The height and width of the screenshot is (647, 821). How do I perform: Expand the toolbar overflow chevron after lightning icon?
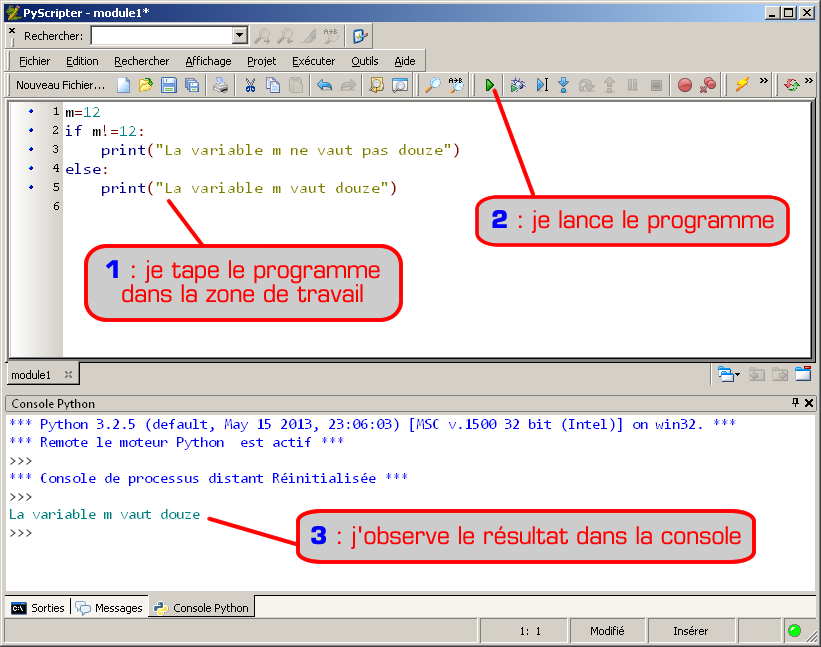(x=765, y=82)
